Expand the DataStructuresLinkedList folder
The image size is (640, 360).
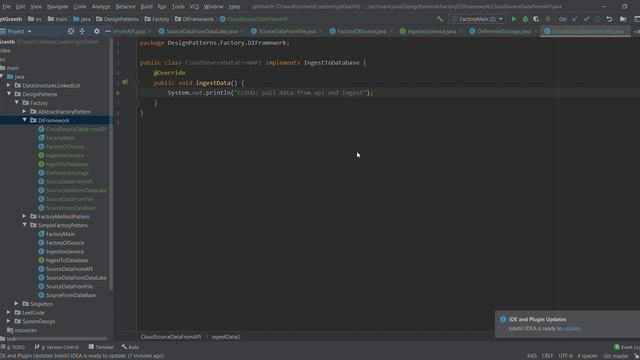click(9, 85)
